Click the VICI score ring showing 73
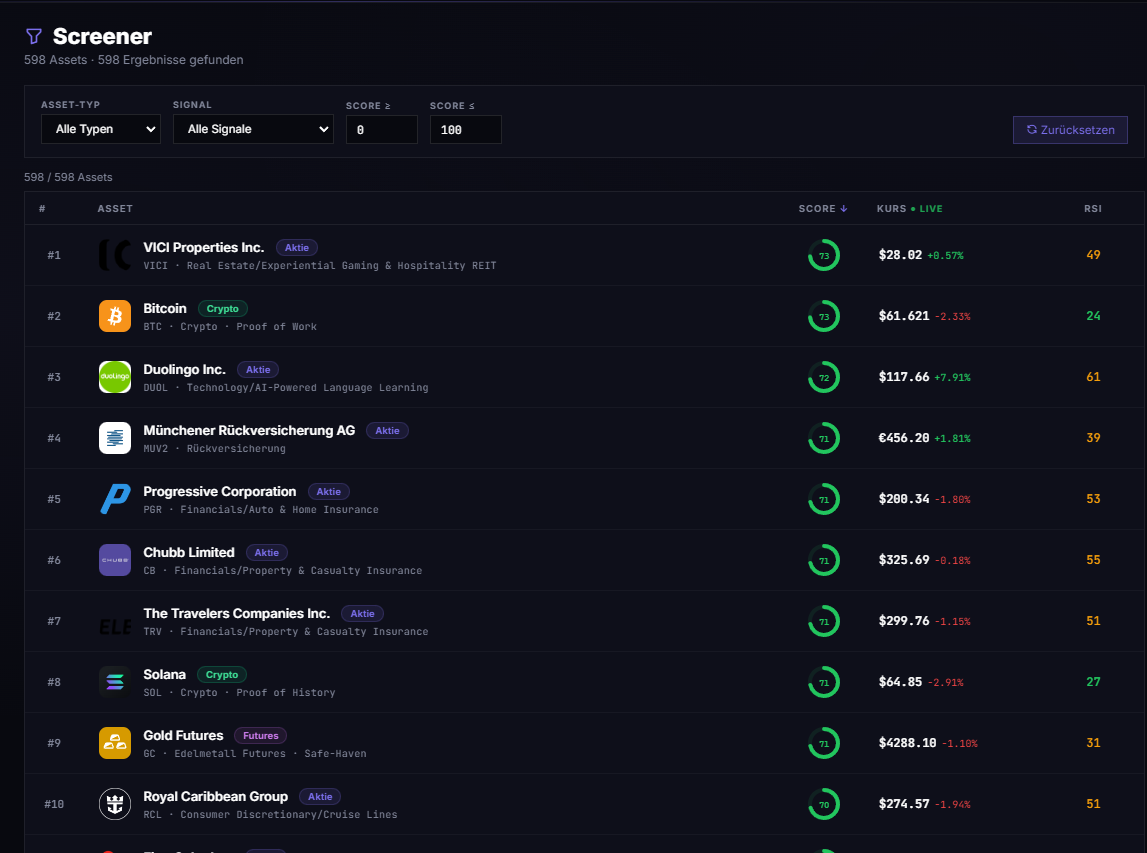This screenshot has width=1147, height=853. pyautogui.click(x=824, y=255)
